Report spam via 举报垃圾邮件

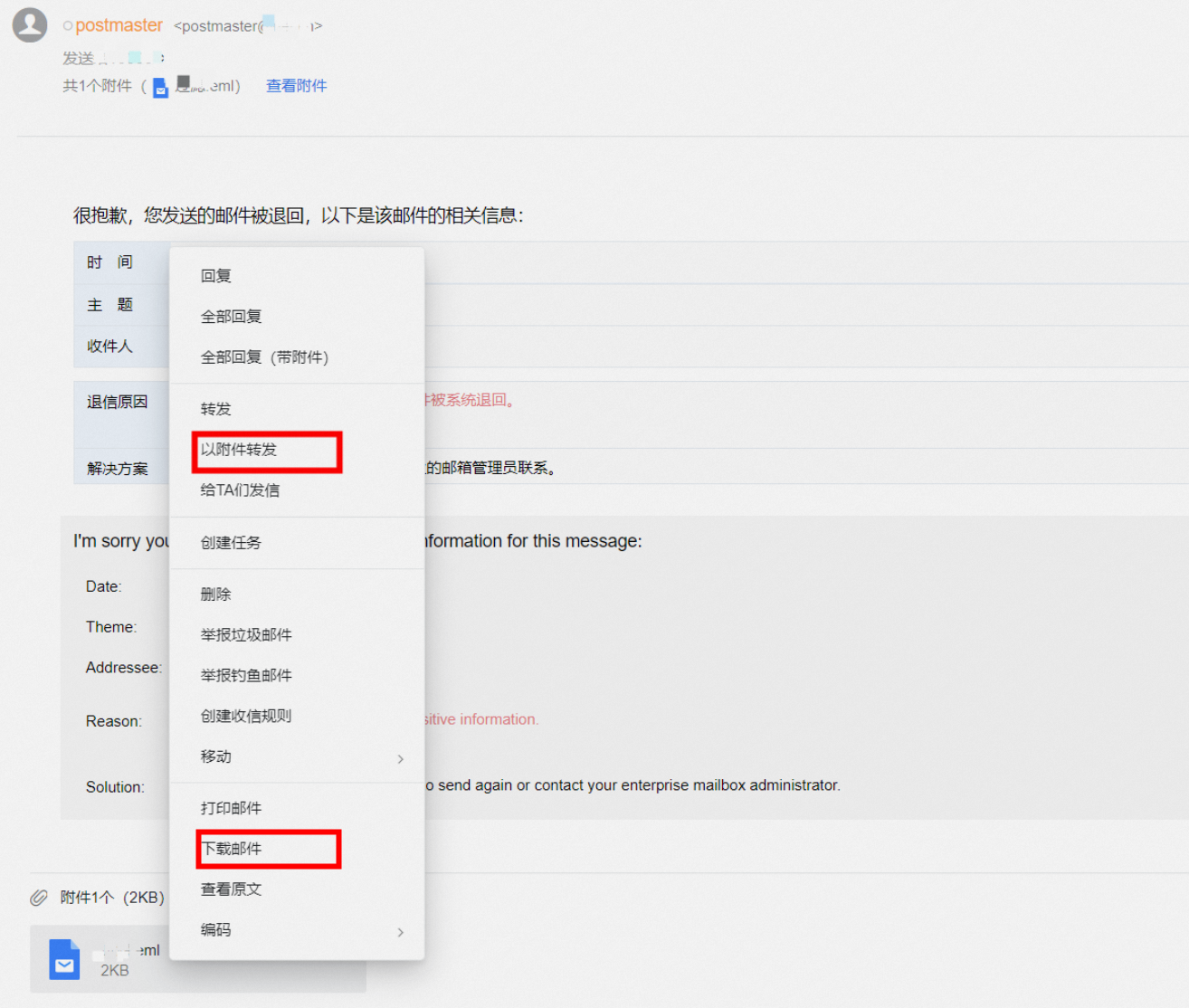[x=246, y=635]
